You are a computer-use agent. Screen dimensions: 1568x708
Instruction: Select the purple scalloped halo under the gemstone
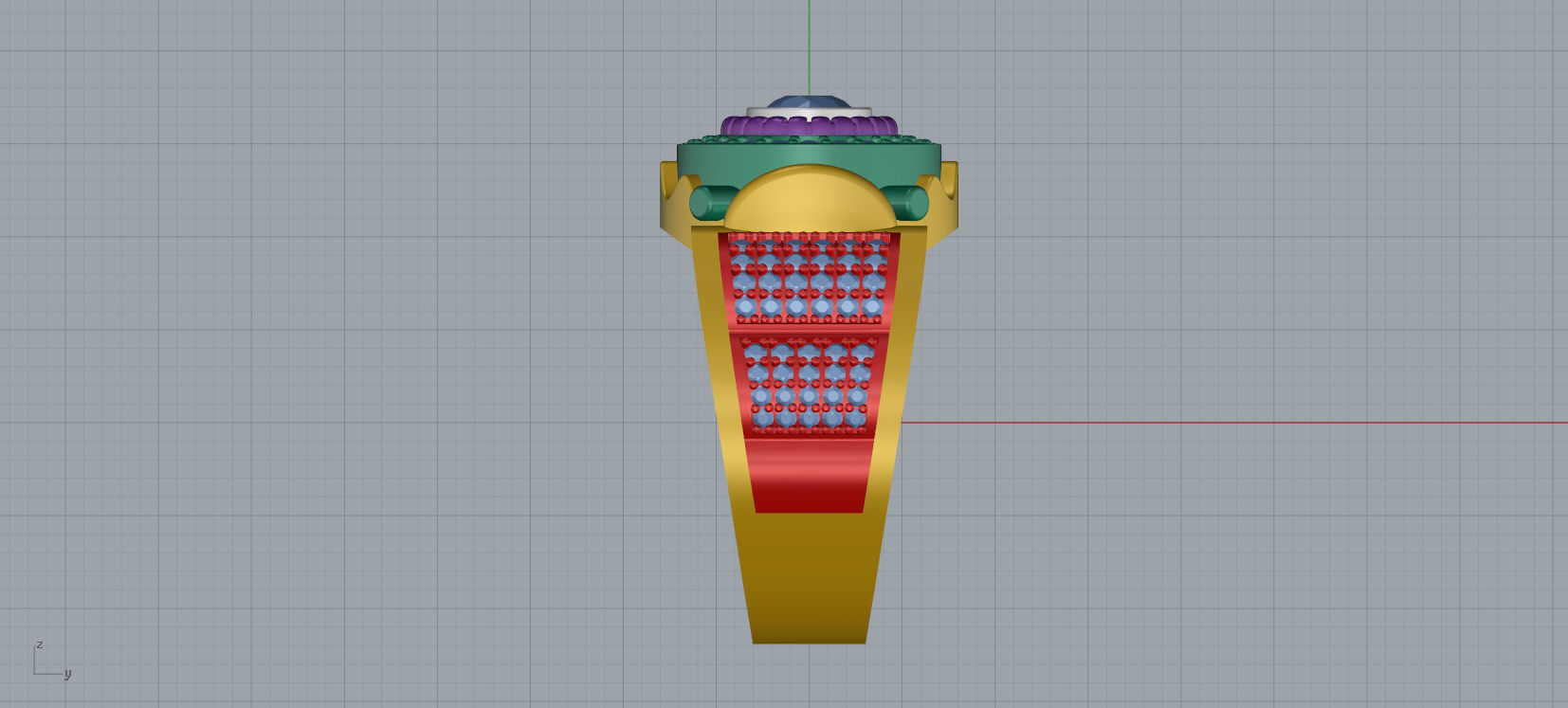(809, 126)
